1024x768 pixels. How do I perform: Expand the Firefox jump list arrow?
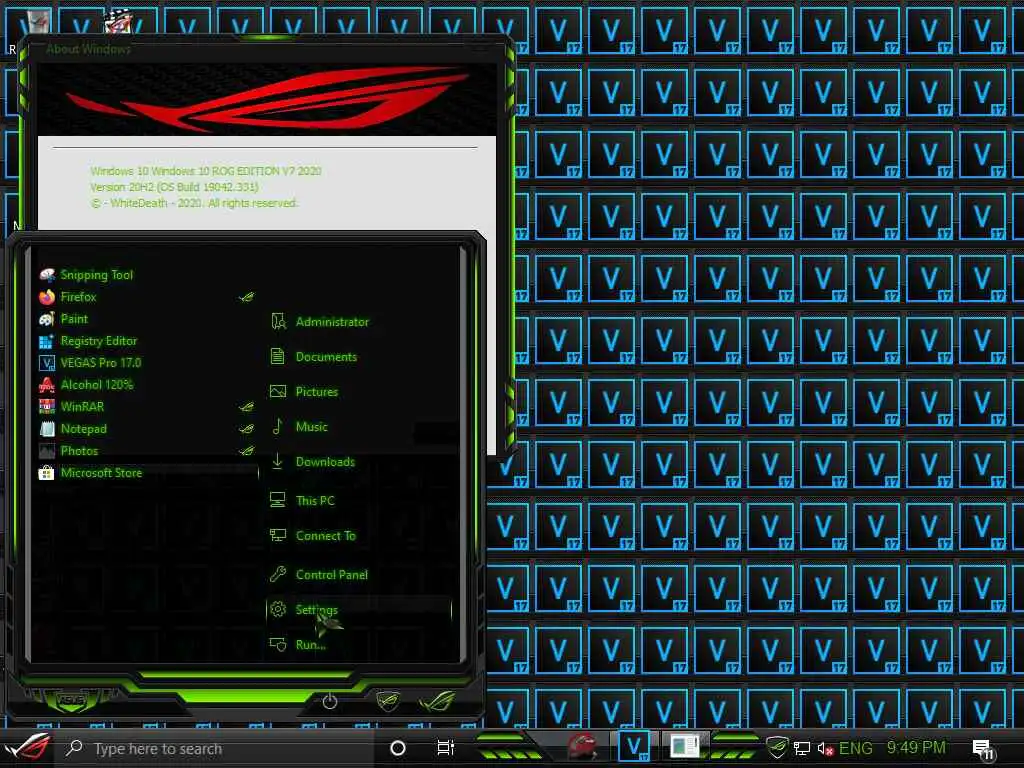(x=246, y=297)
